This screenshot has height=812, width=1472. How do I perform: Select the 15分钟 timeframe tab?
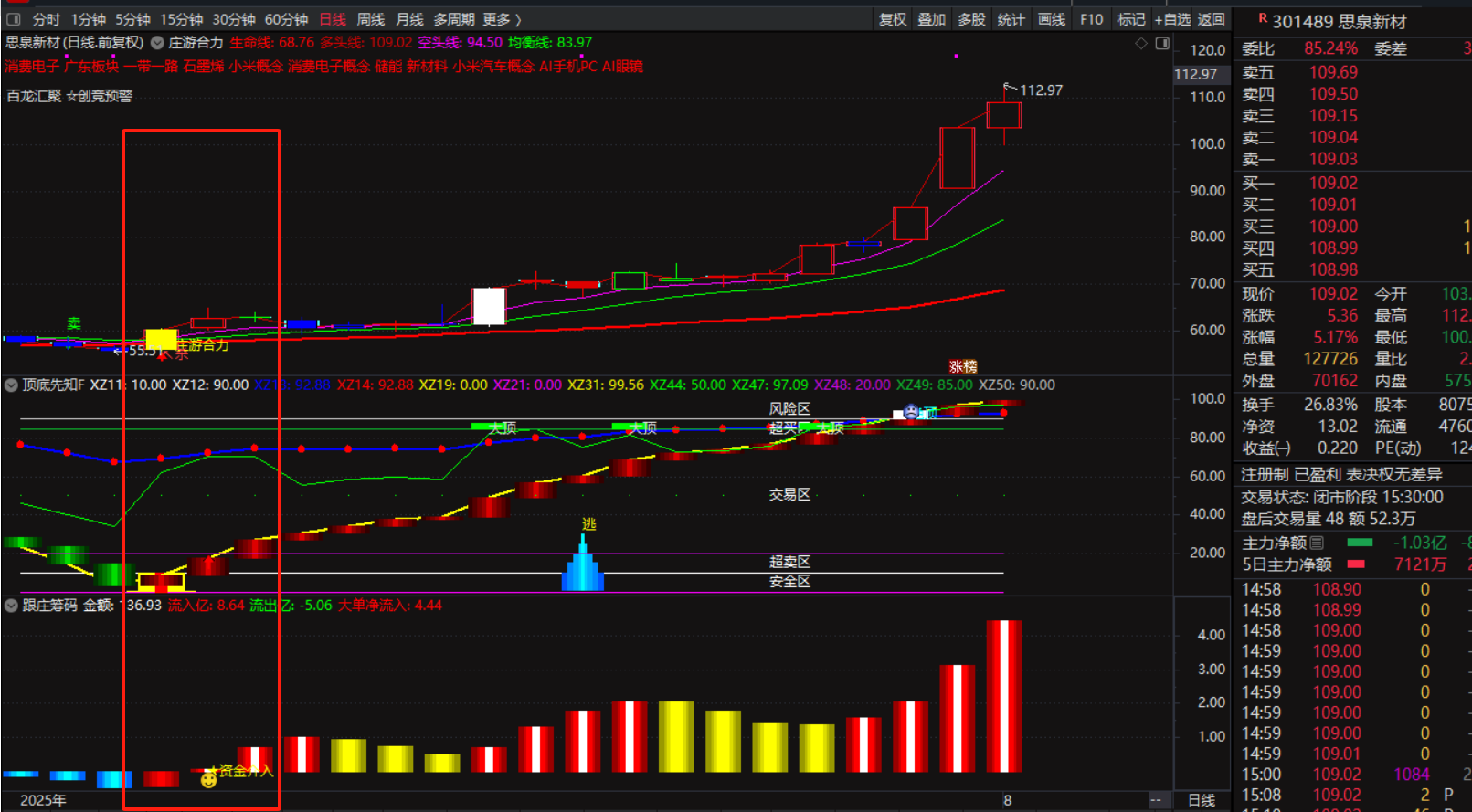(x=181, y=19)
